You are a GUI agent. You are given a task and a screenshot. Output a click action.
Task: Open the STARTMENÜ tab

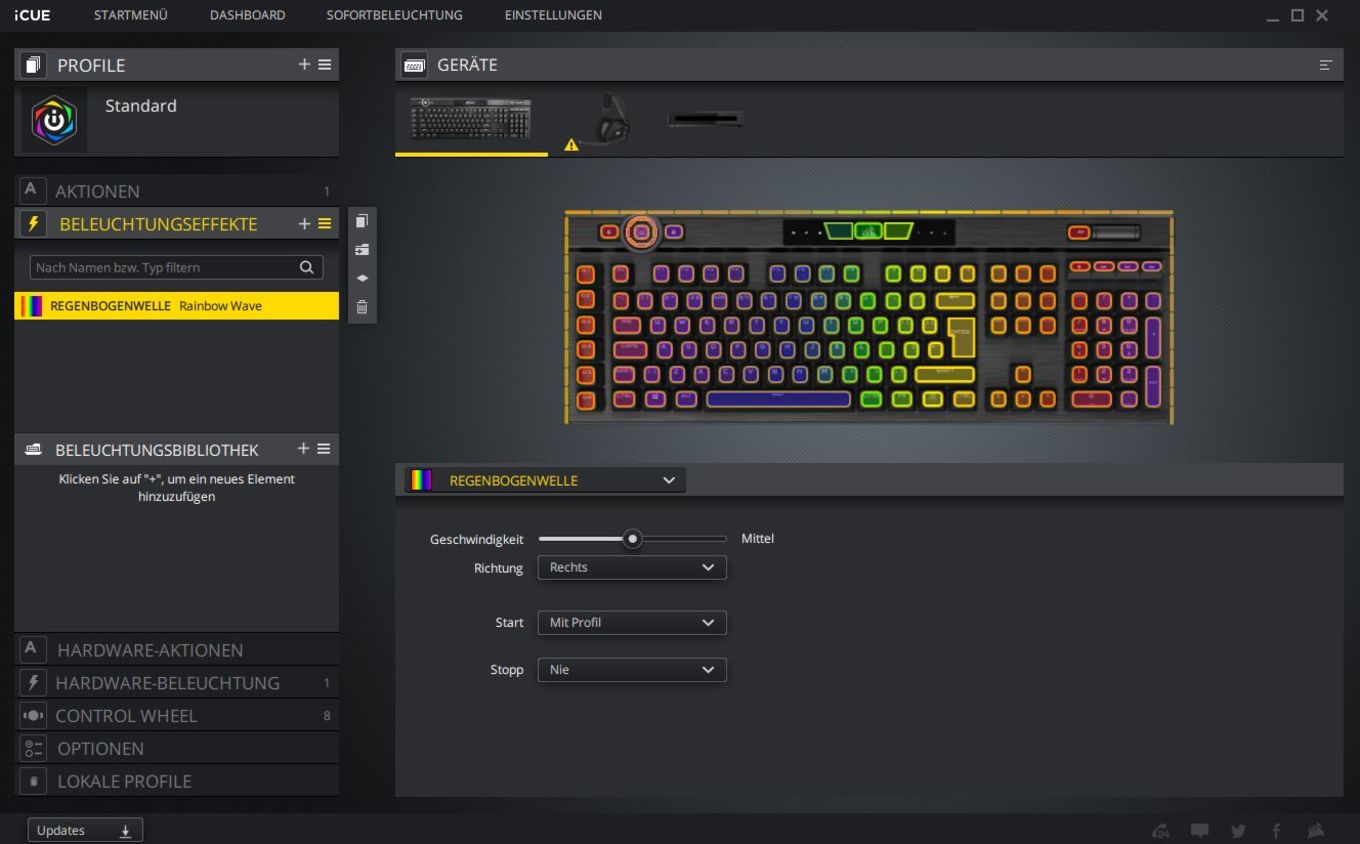pos(130,15)
